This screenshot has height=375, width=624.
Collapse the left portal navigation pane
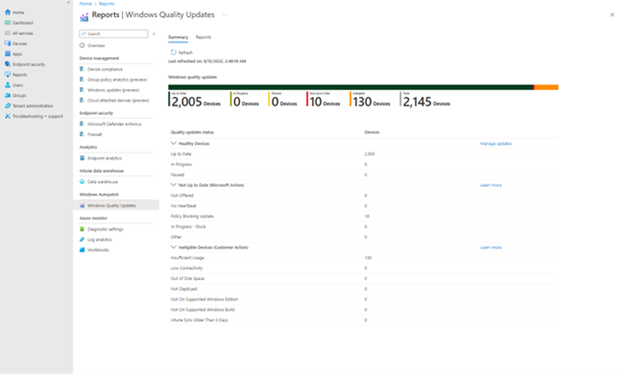[x=68, y=3]
